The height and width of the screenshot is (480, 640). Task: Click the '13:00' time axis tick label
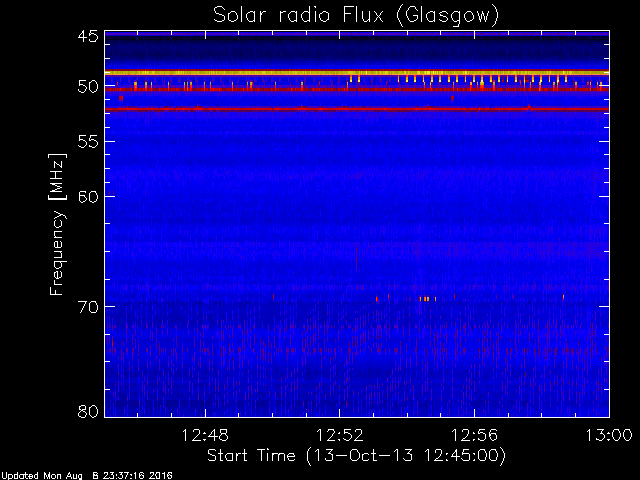609,435
